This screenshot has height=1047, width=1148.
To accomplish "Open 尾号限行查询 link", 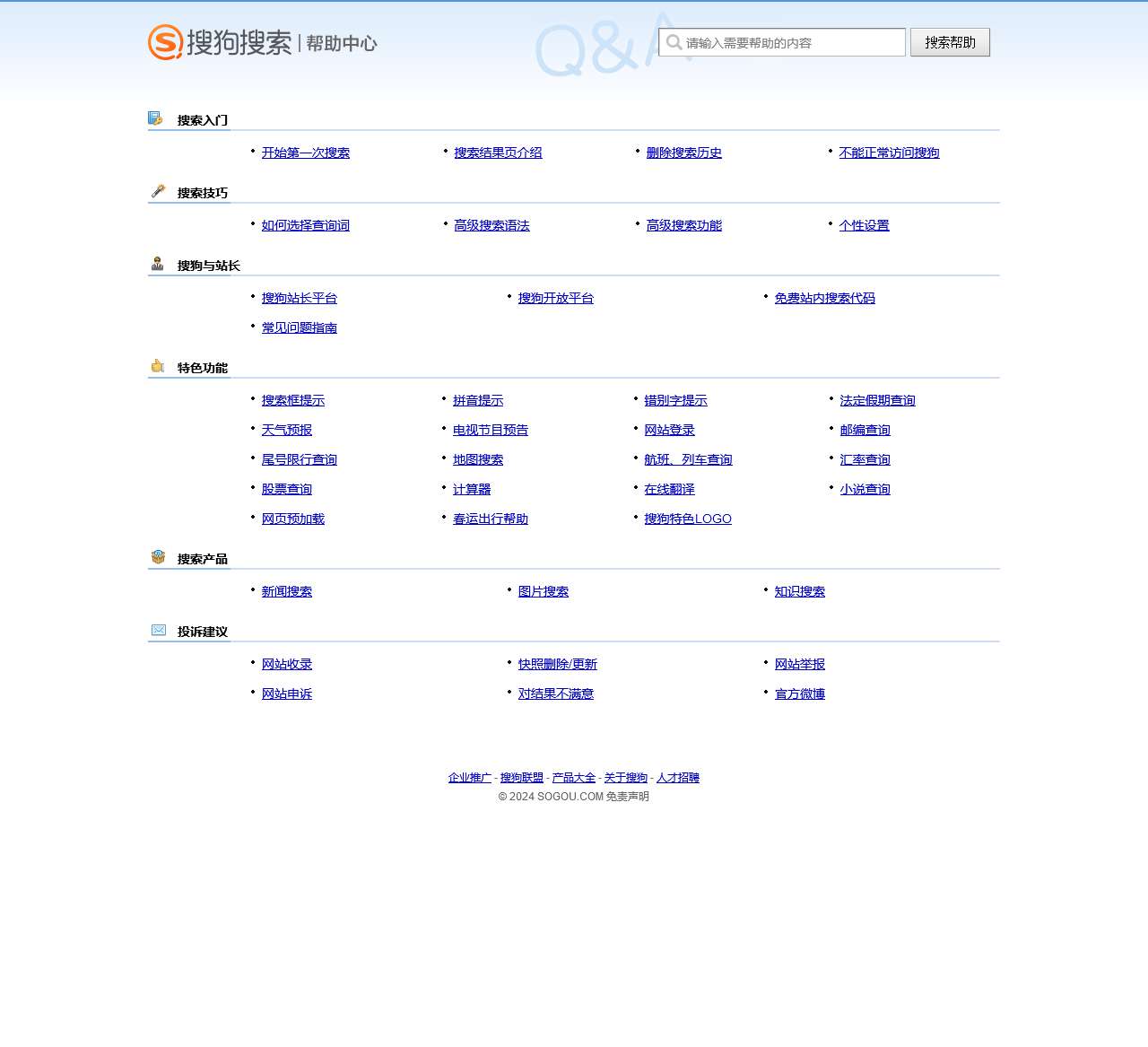I will [300, 459].
